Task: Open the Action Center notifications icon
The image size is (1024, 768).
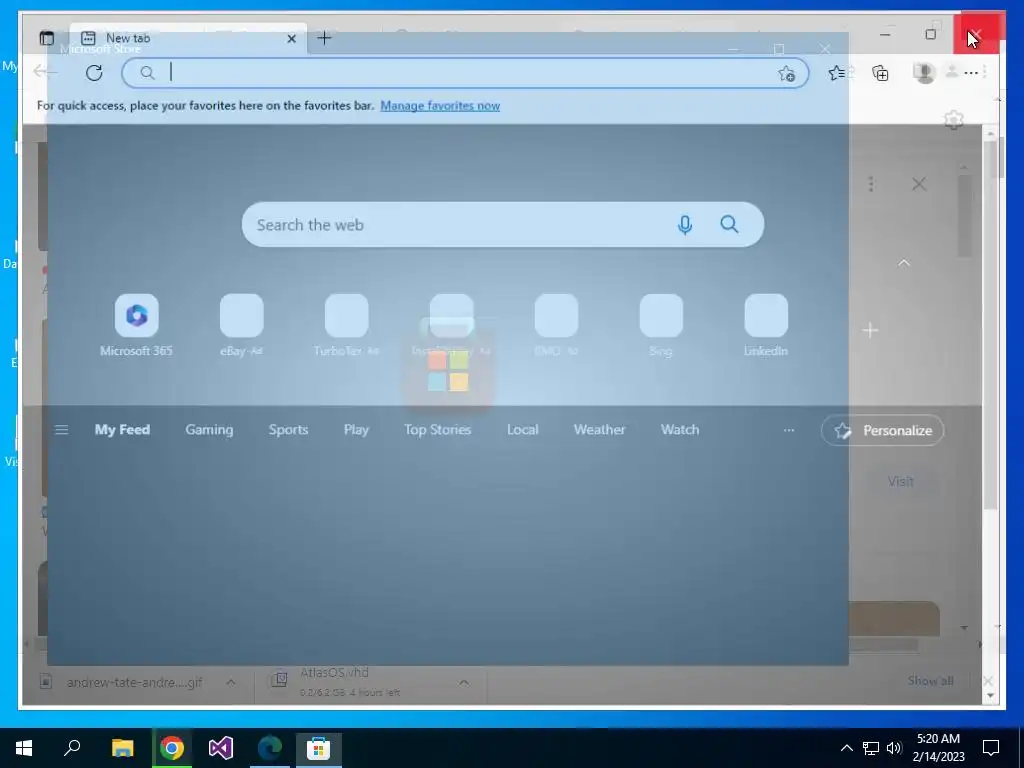Action: (991, 748)
